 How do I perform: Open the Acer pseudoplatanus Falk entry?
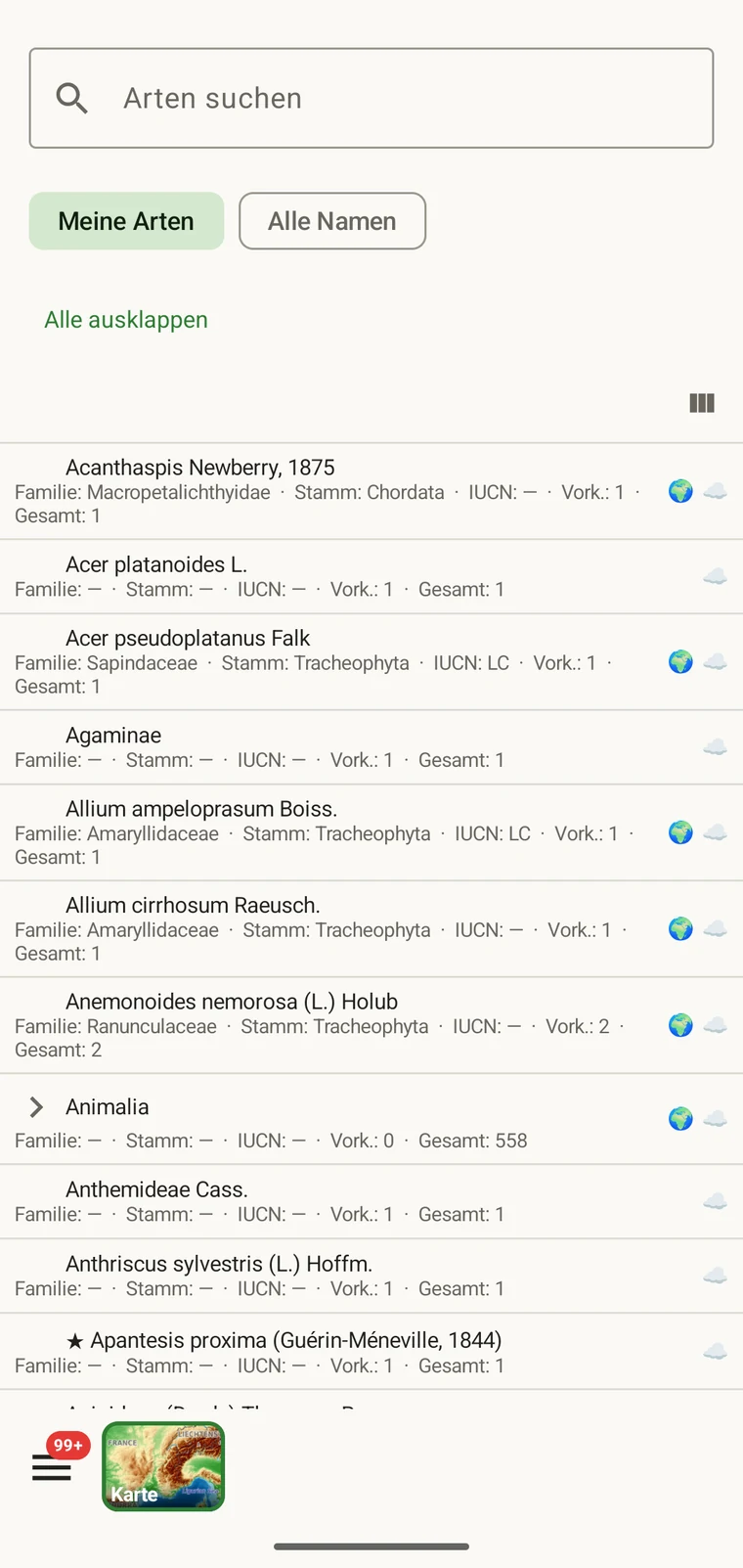pyautogui.click(x=371, y=662)
